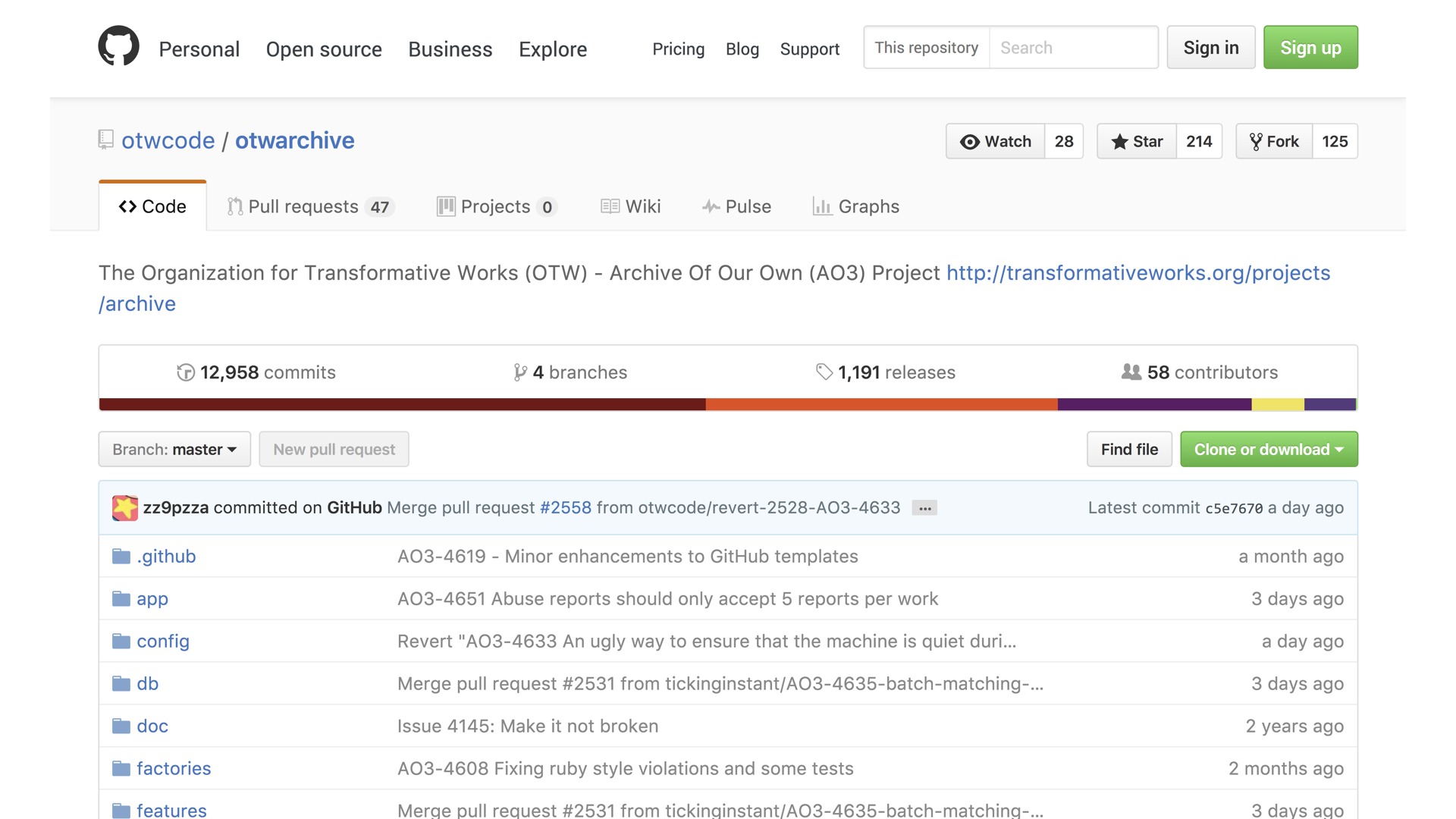Click the .github folder icon
Image resolution: width=1456 pixels, height=819 pixels.
click(x=121, y=557)
